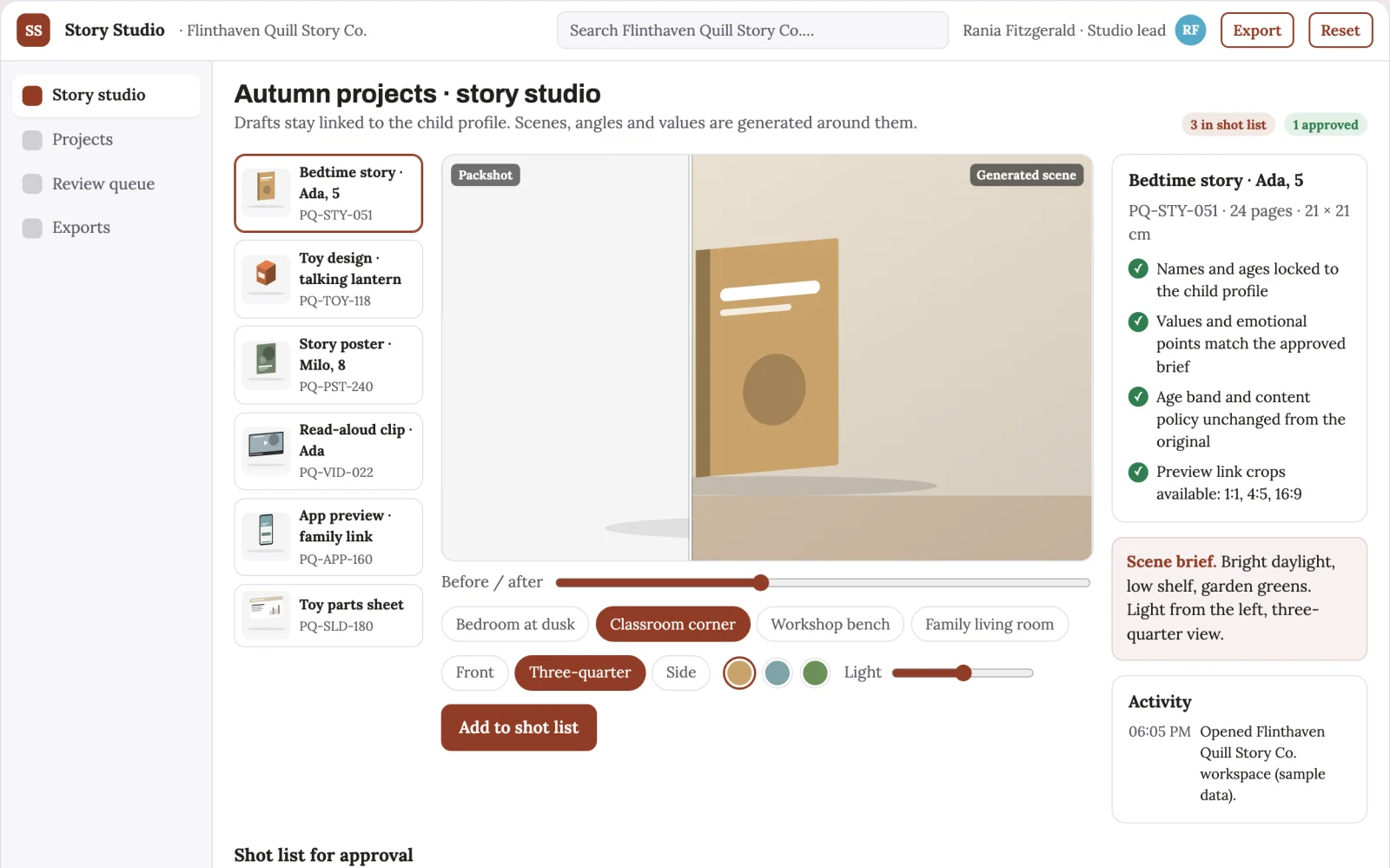Open Projects in the sidebar
The height and width of the screenshot is (868, 1390).
point(106,140)
